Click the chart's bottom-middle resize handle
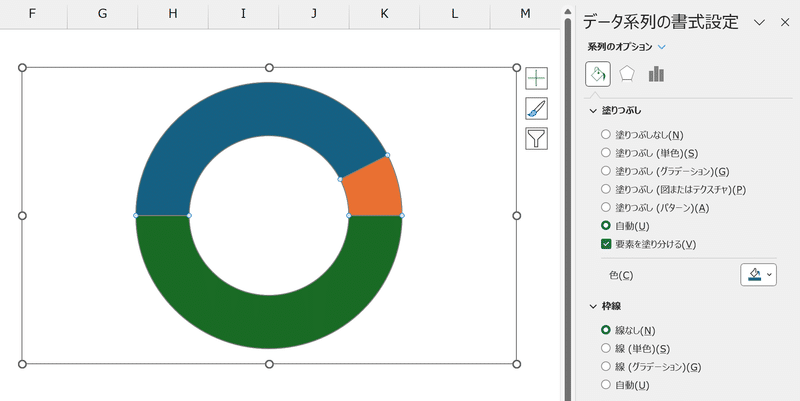The width and height of the screenshot is (800, 401). point(269,364)
